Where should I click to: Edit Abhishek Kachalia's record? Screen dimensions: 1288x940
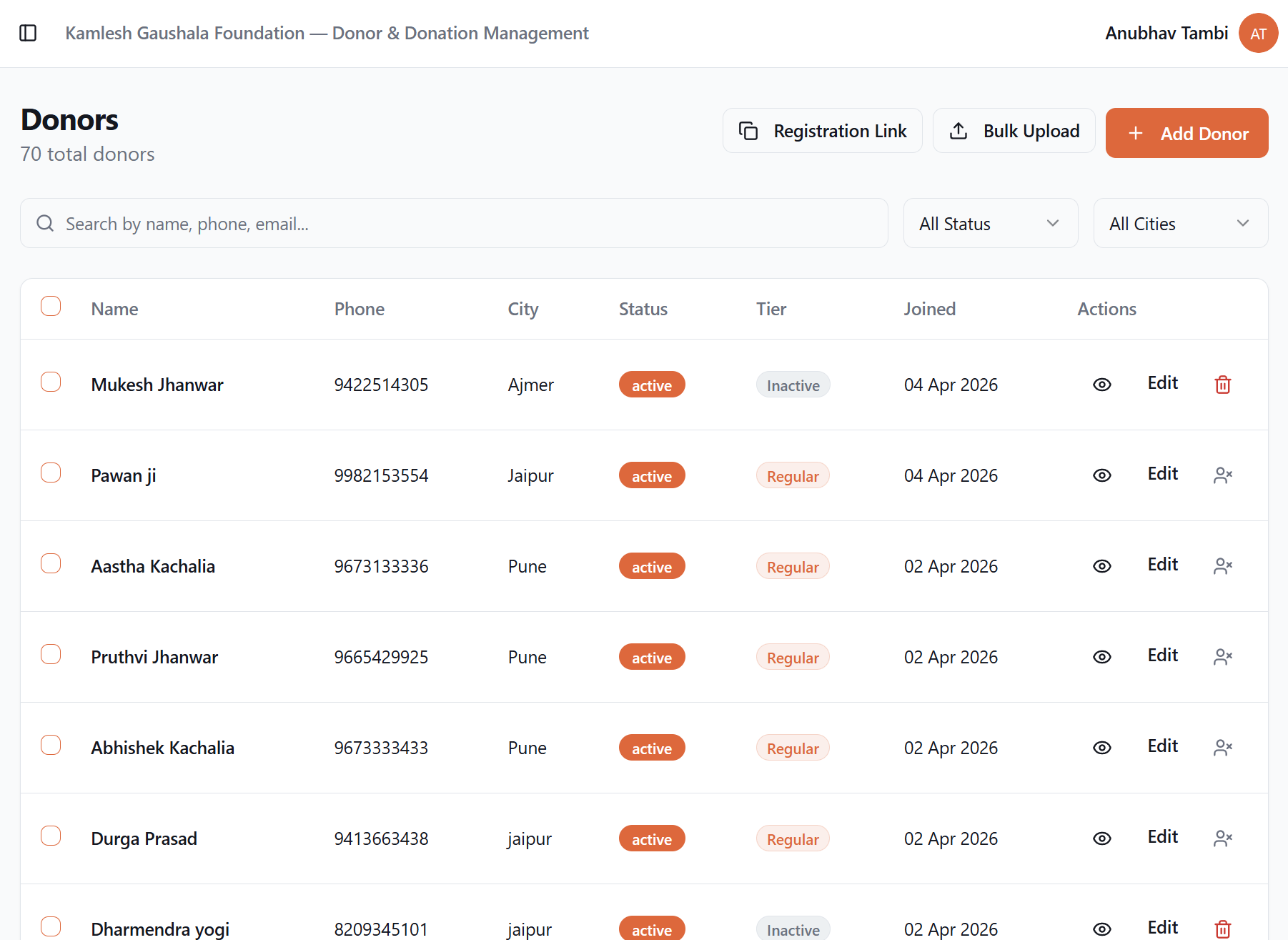click(x=1162, y=746)
